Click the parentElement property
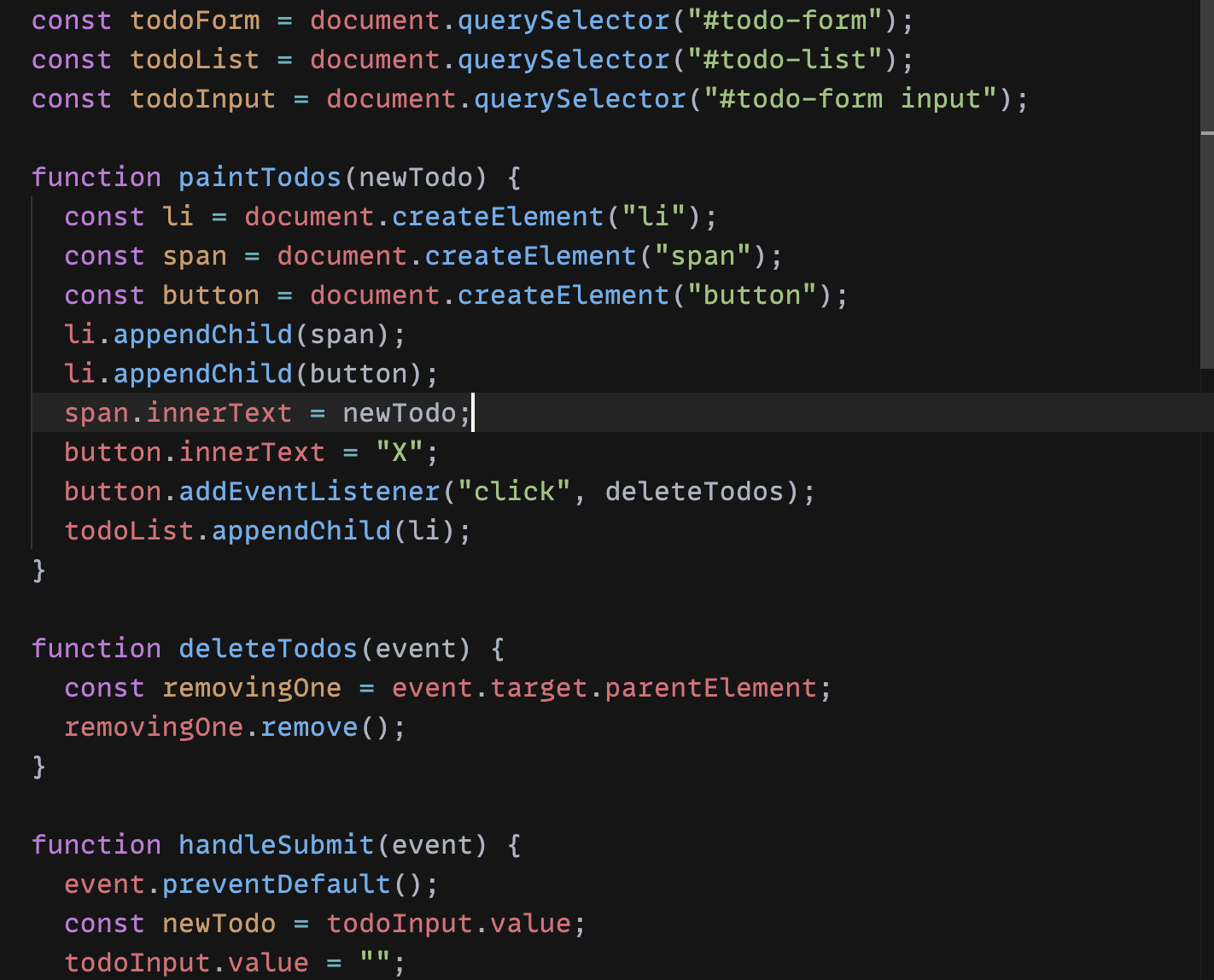 click(710, 688)
